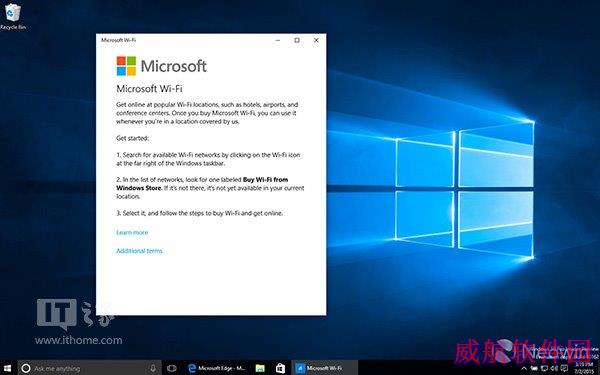Click the taskbar clock and date
This screenshot has height=375, width=600.
point(583,368)
